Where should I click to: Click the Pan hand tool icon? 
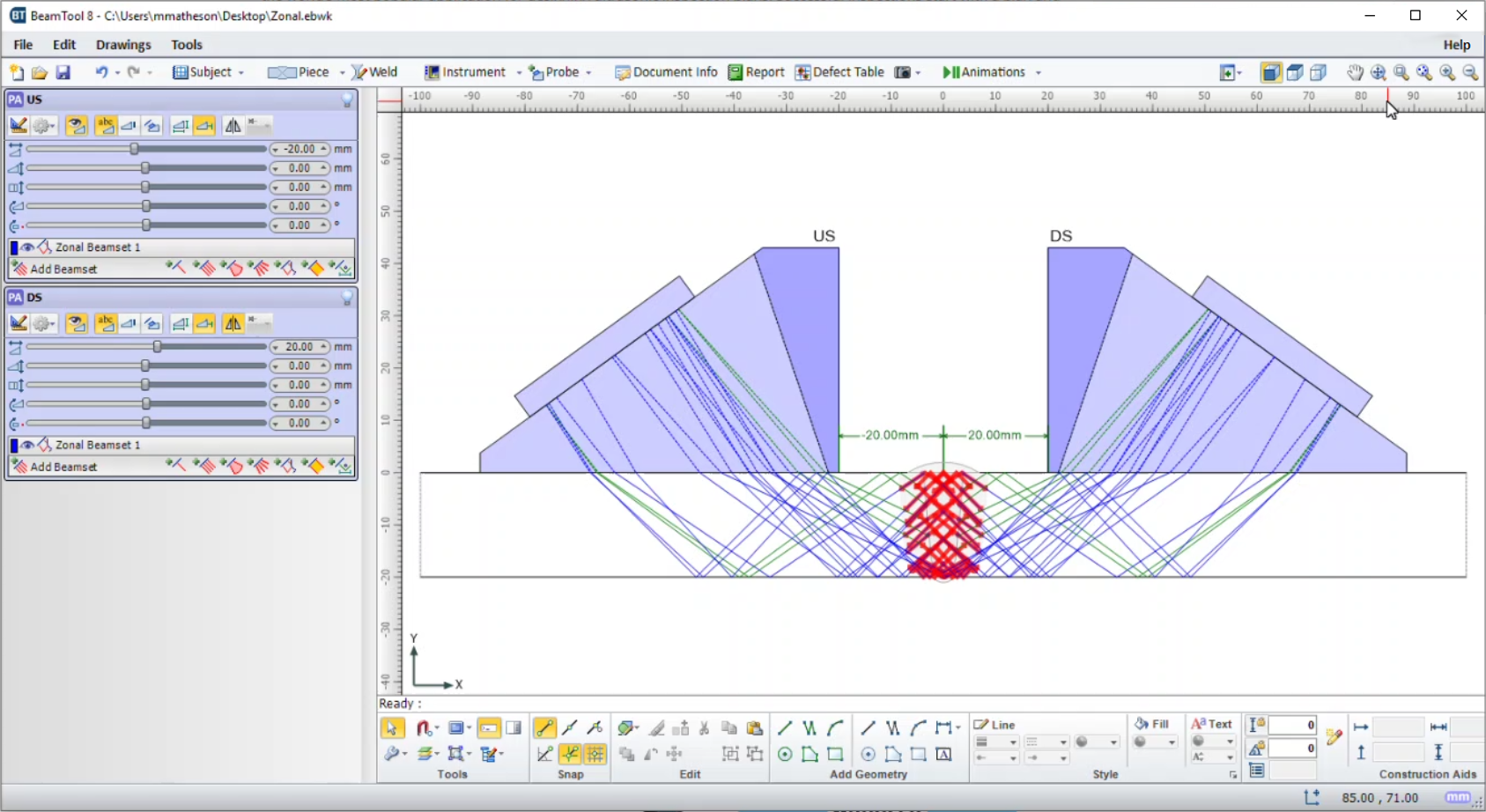click(1355, 72)
